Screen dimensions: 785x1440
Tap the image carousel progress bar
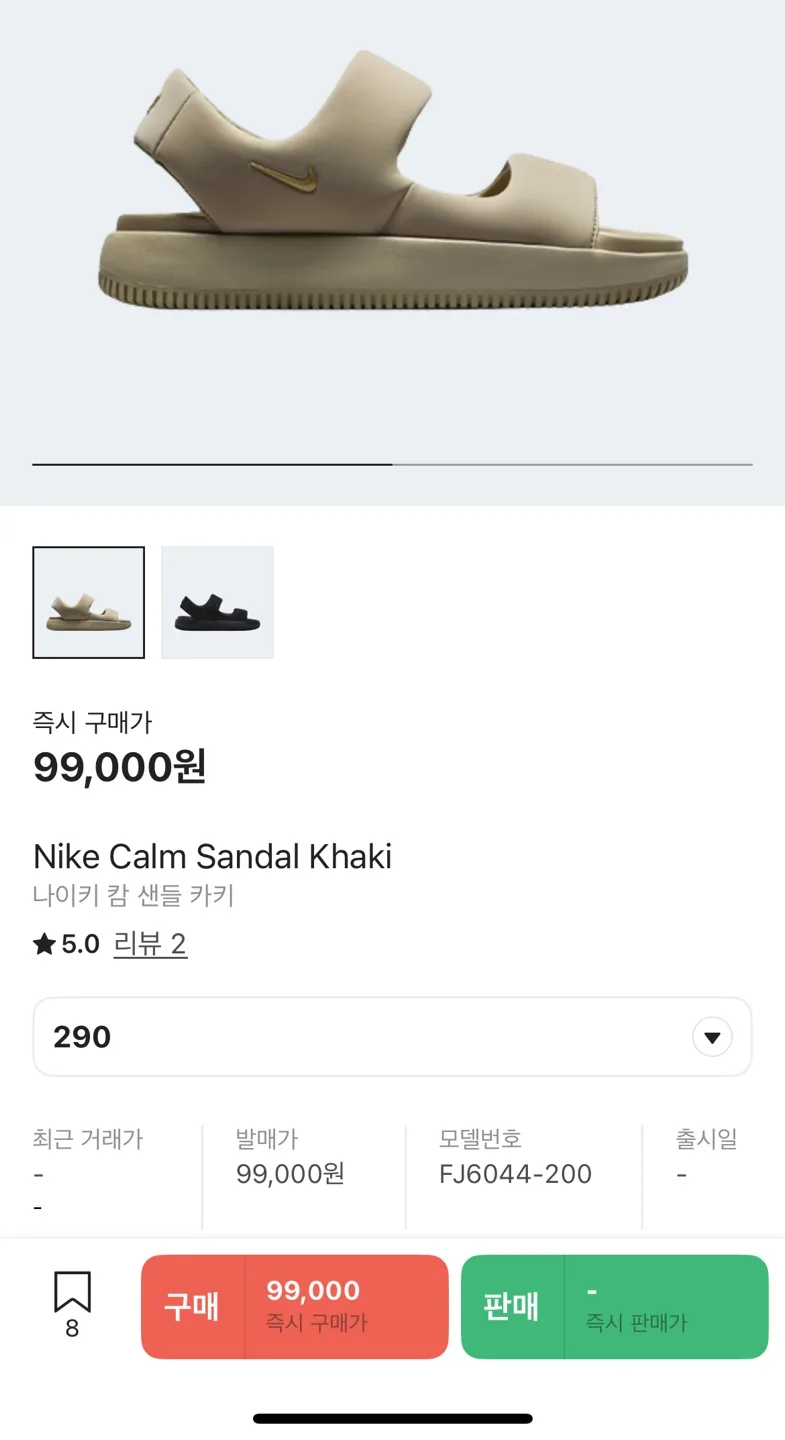pyautogui.click(x=392, y=464)
